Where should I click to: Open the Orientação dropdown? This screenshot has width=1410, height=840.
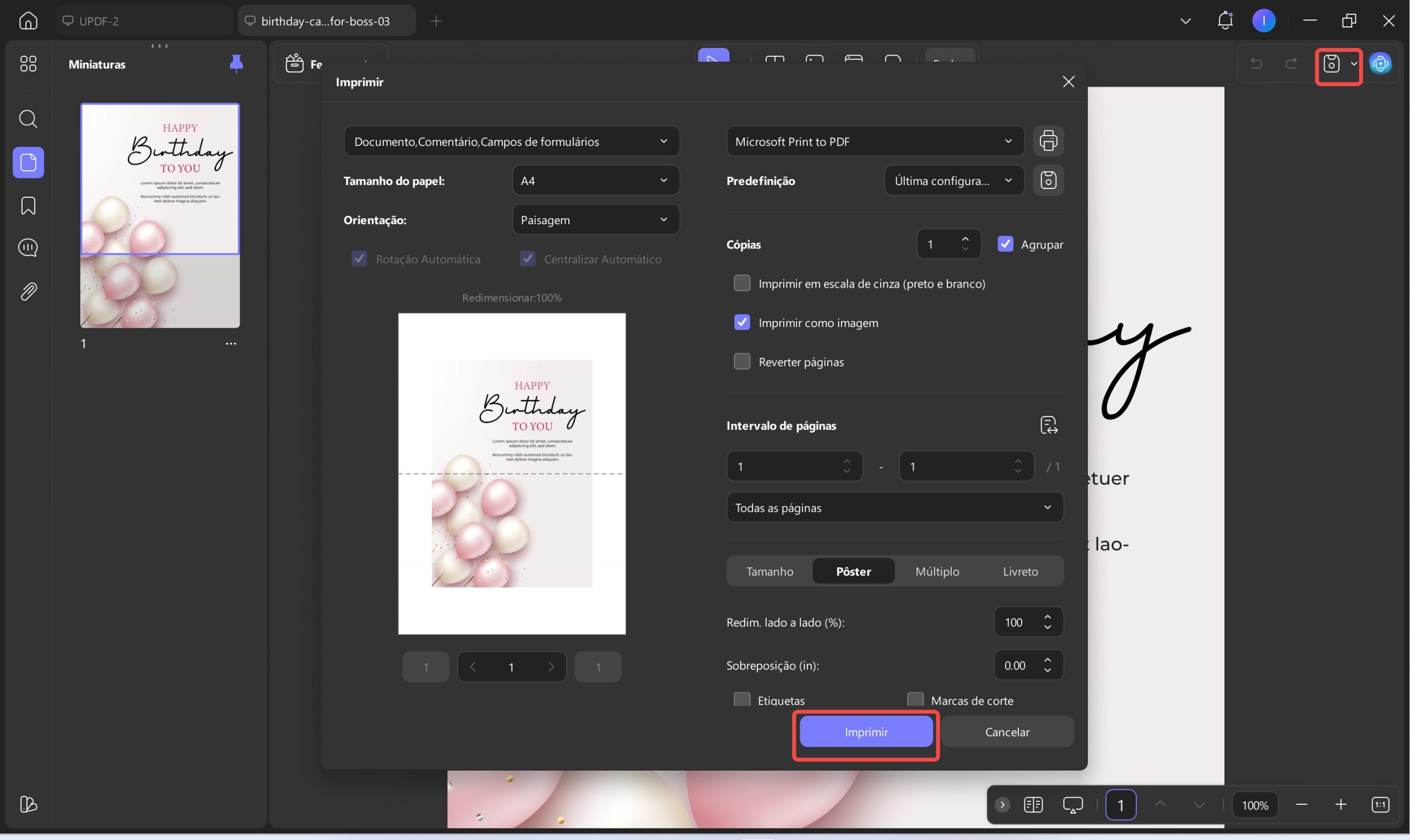tap(596, 220)
